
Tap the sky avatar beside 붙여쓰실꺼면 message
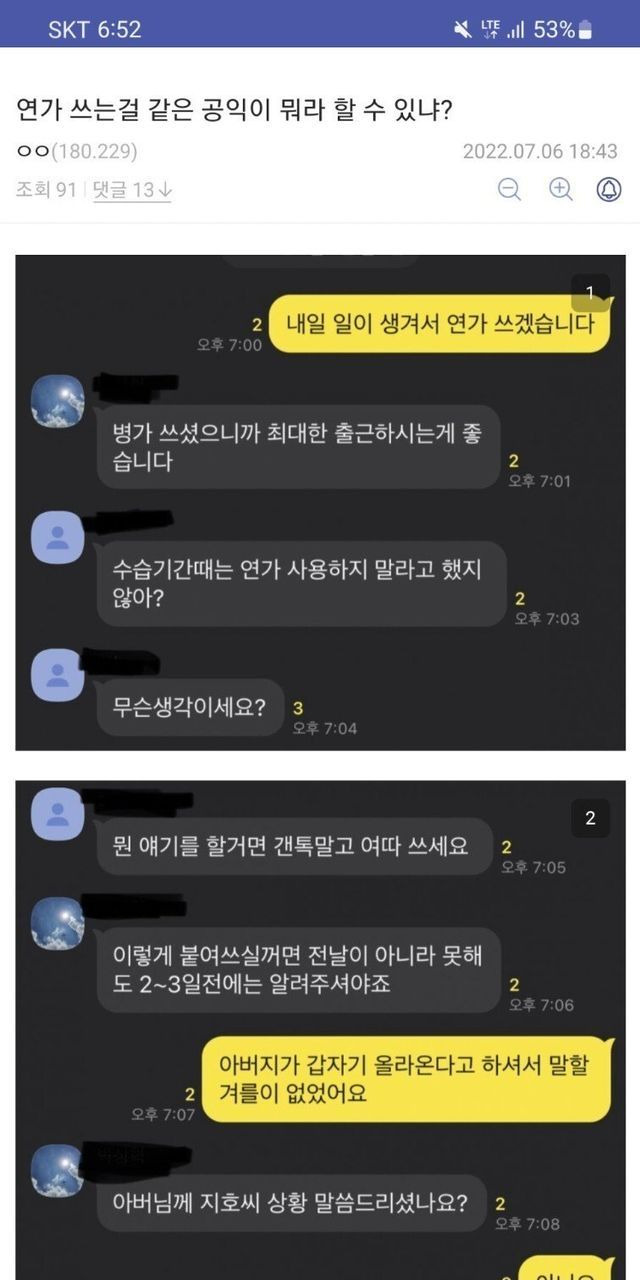click(x=58, y=923)
